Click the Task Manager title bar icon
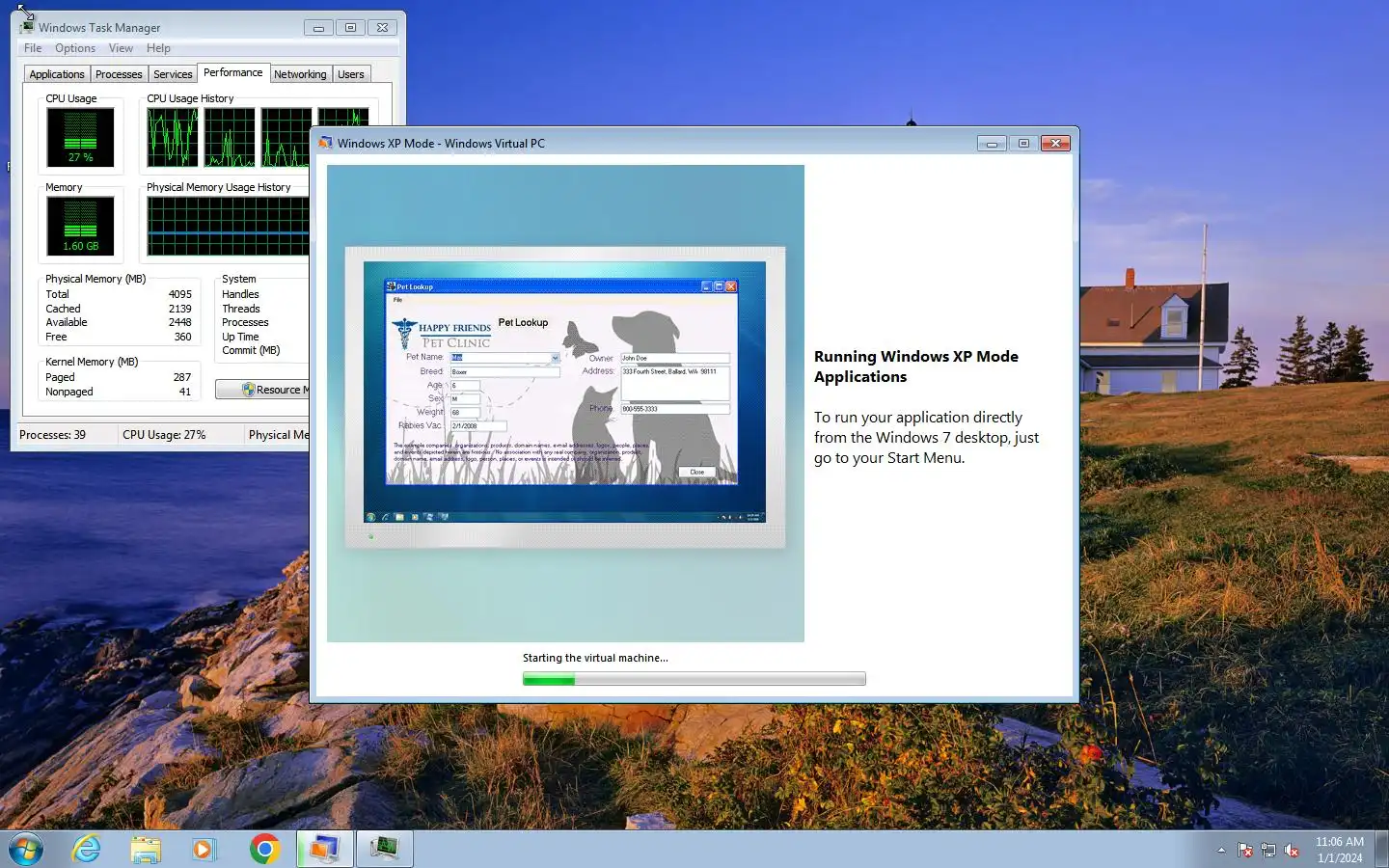1389x868 pixels. click(x=27, y=27)
